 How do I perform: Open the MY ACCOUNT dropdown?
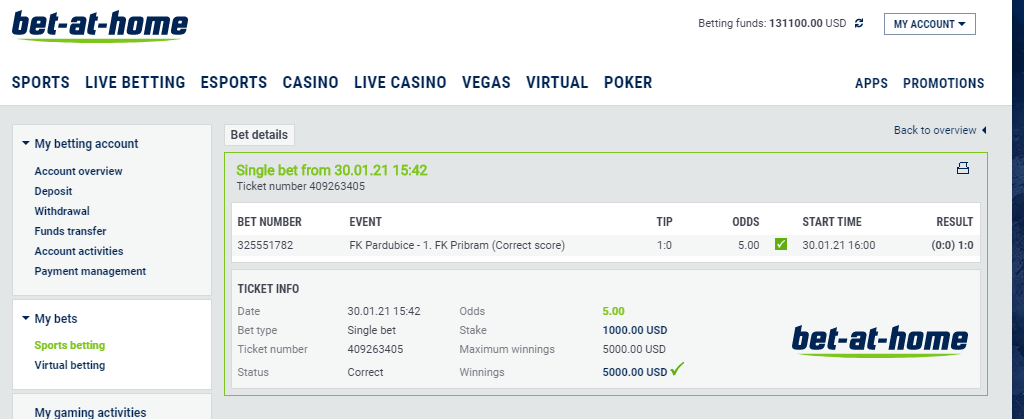click(x=929, y=24)
